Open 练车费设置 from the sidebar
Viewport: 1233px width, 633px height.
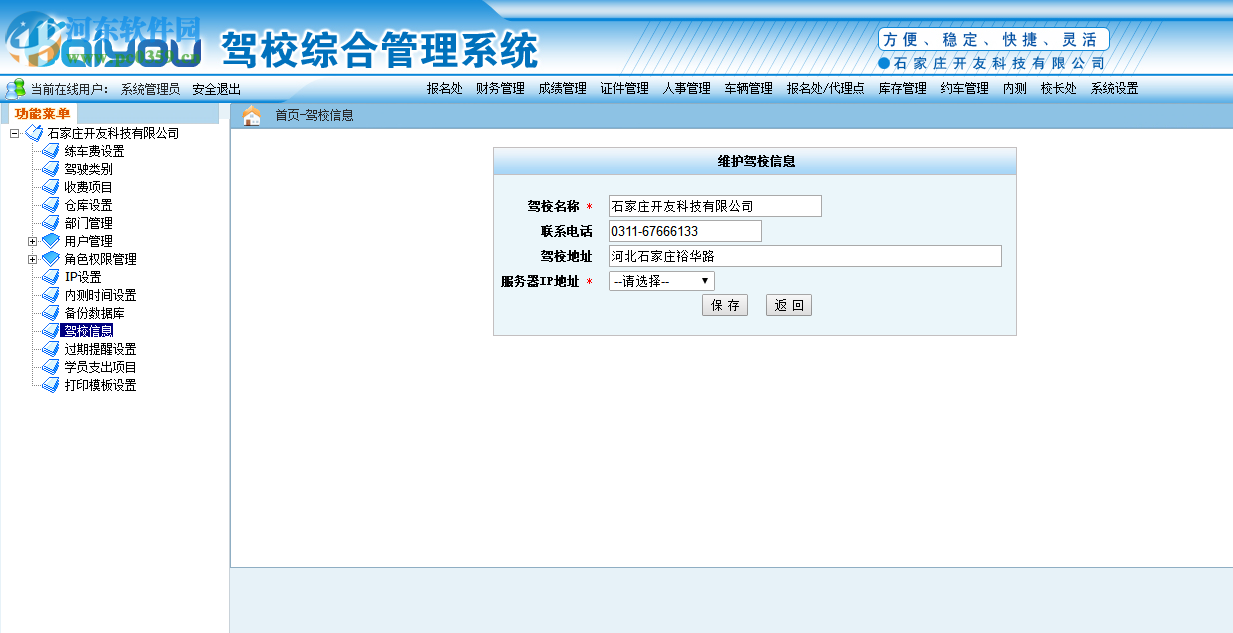[x=92, y=151]
